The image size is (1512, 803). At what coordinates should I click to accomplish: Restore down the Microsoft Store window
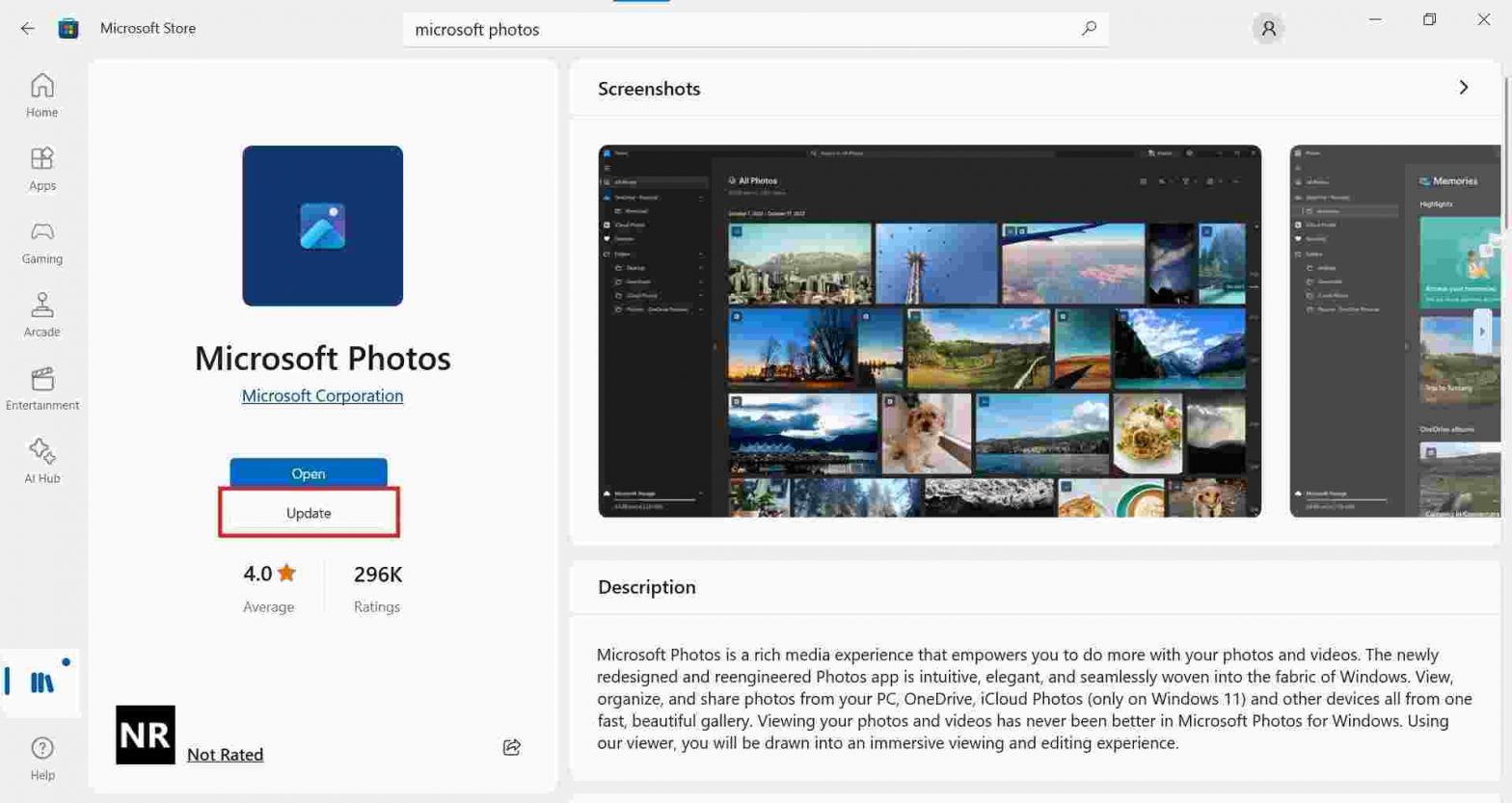(1429, 19)
